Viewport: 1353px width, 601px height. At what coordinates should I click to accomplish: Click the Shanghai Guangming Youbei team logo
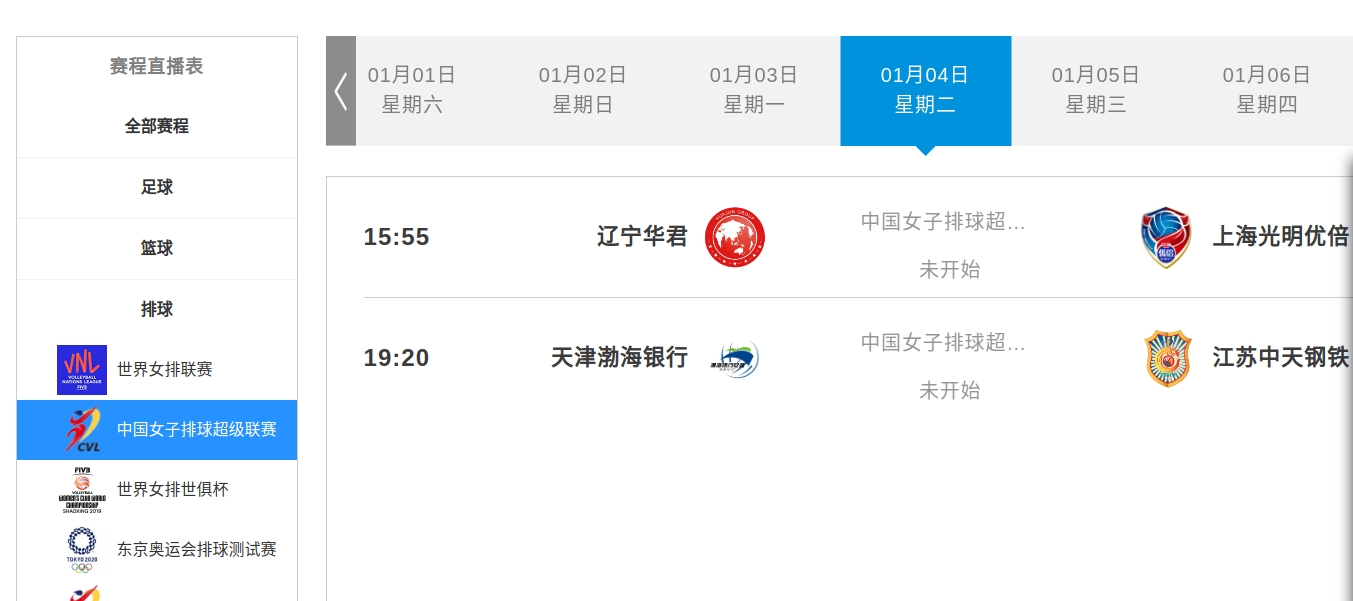[x=1166, y=237]
